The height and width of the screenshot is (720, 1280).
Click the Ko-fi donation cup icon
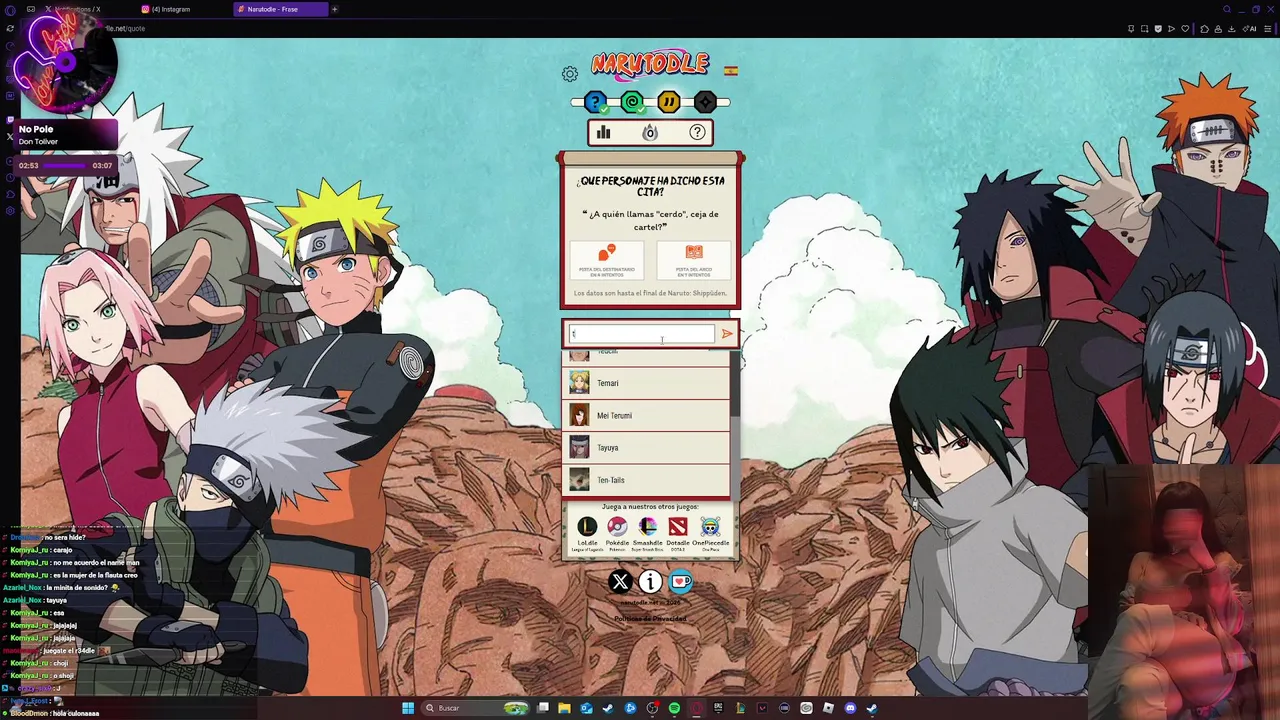pyautogui.click(x=681, y=581)
